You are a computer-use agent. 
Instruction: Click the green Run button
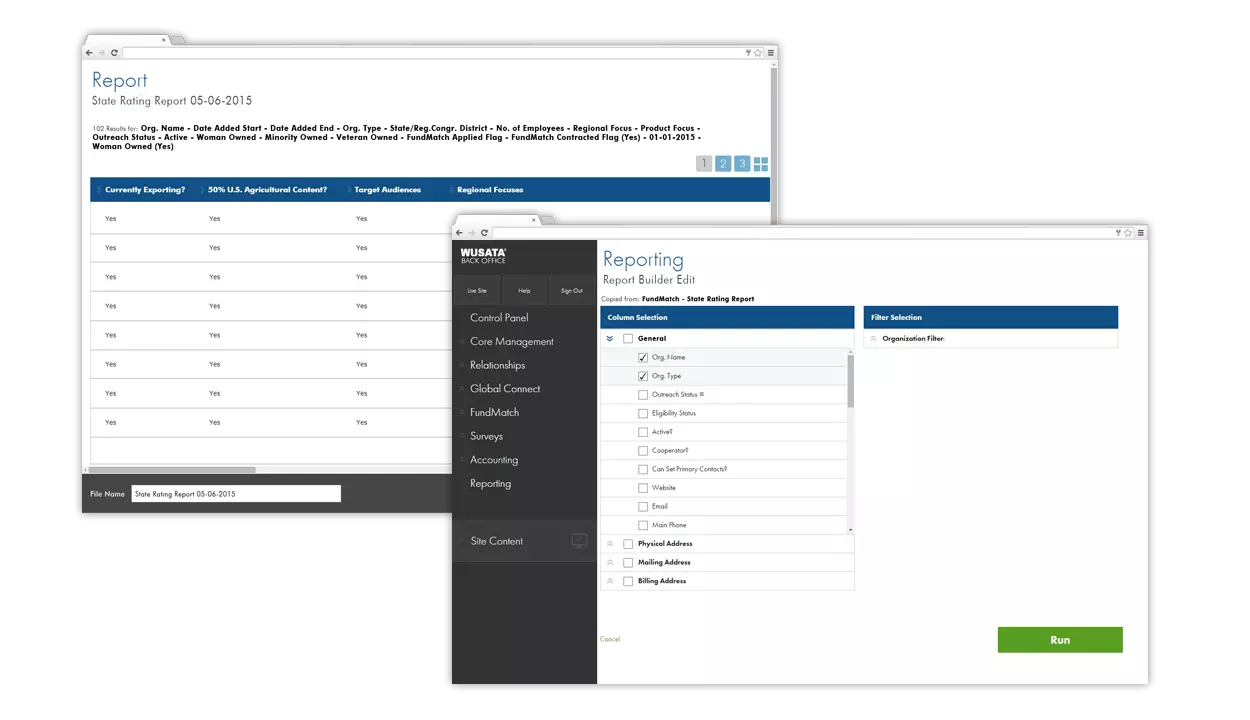click(x=1059, y=640)
